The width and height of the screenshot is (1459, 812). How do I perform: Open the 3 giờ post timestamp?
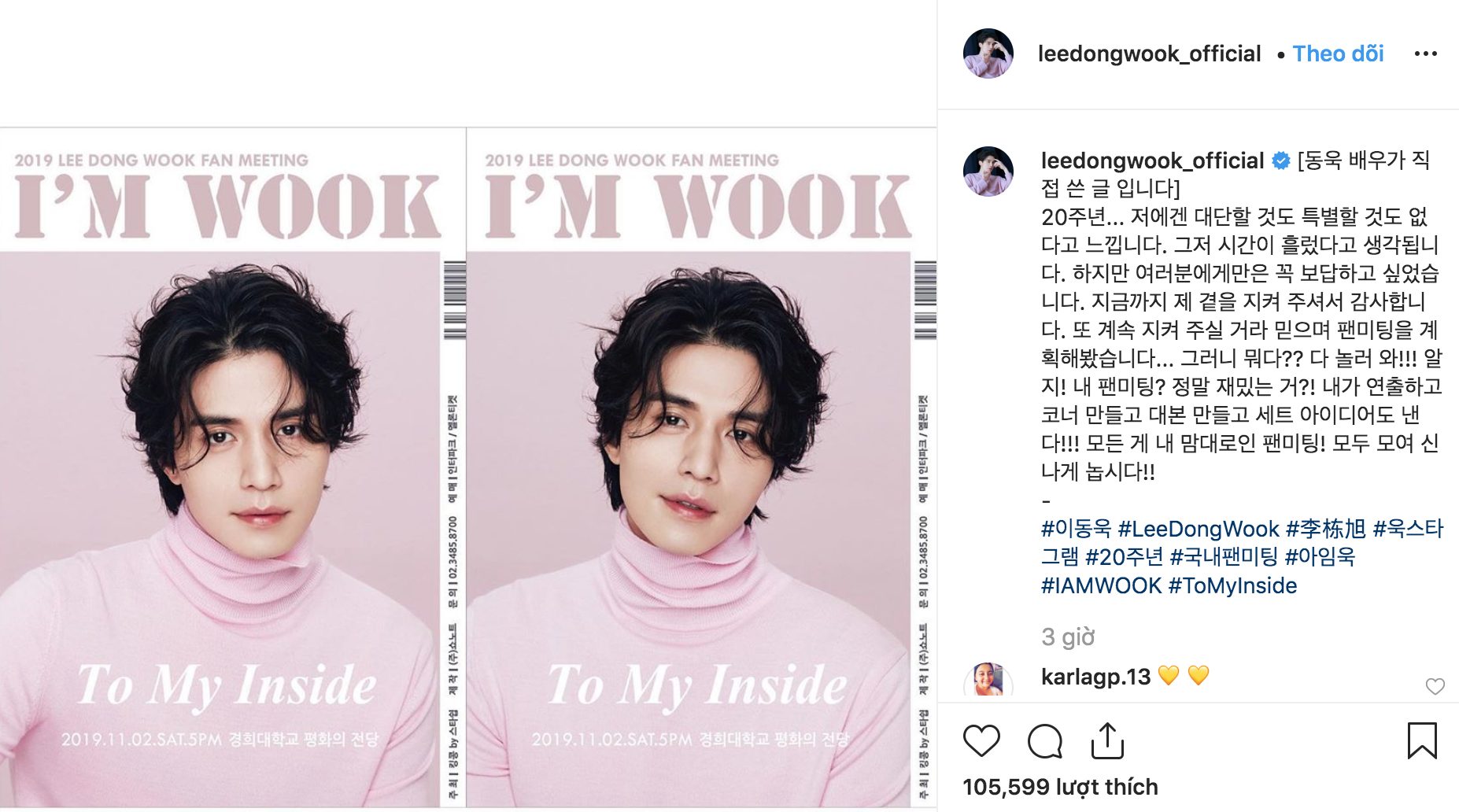[1068, 637]
